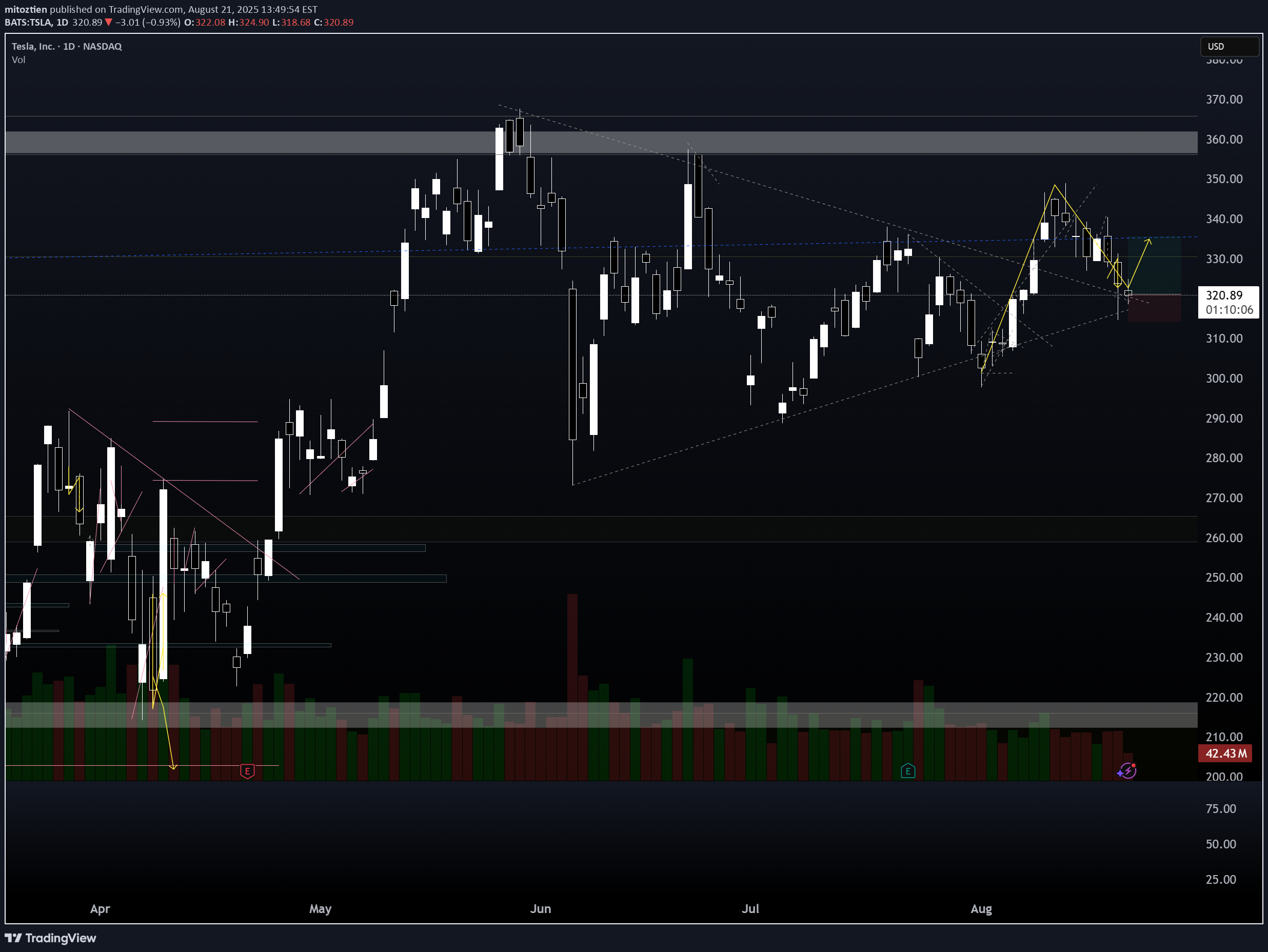
Task: Click the 75.00 lower pane axis label
Action: (1221, 809)
